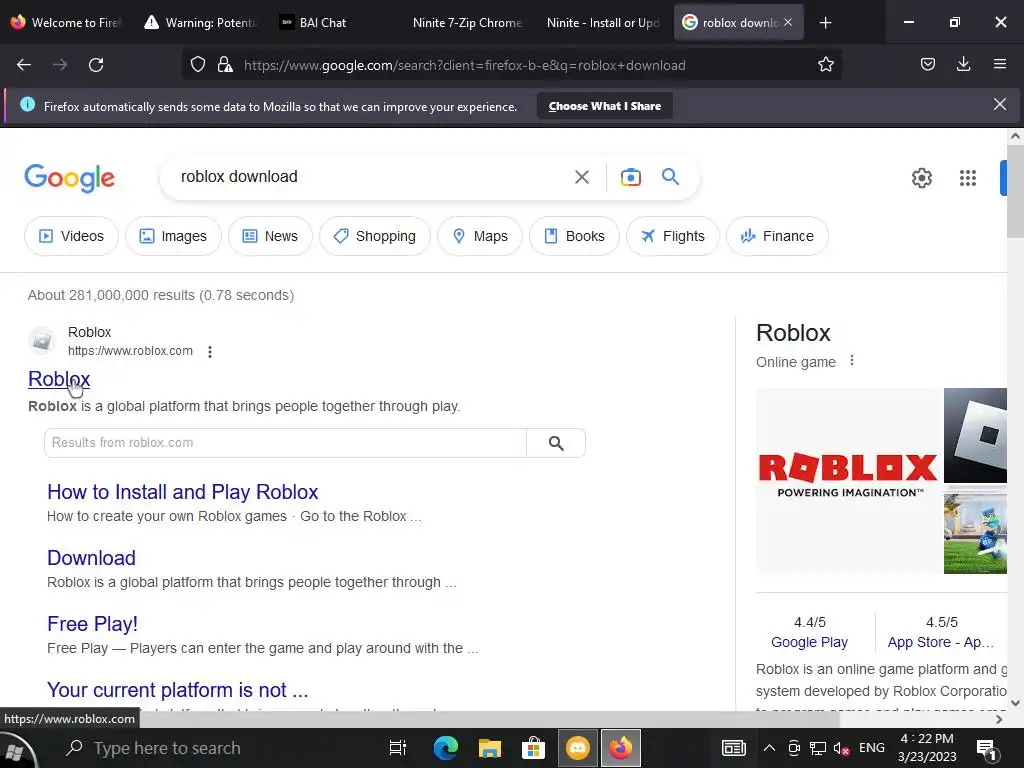Open the notification center icon
Viewport: 1024px width, 768px height.
[x=985, y=749]
